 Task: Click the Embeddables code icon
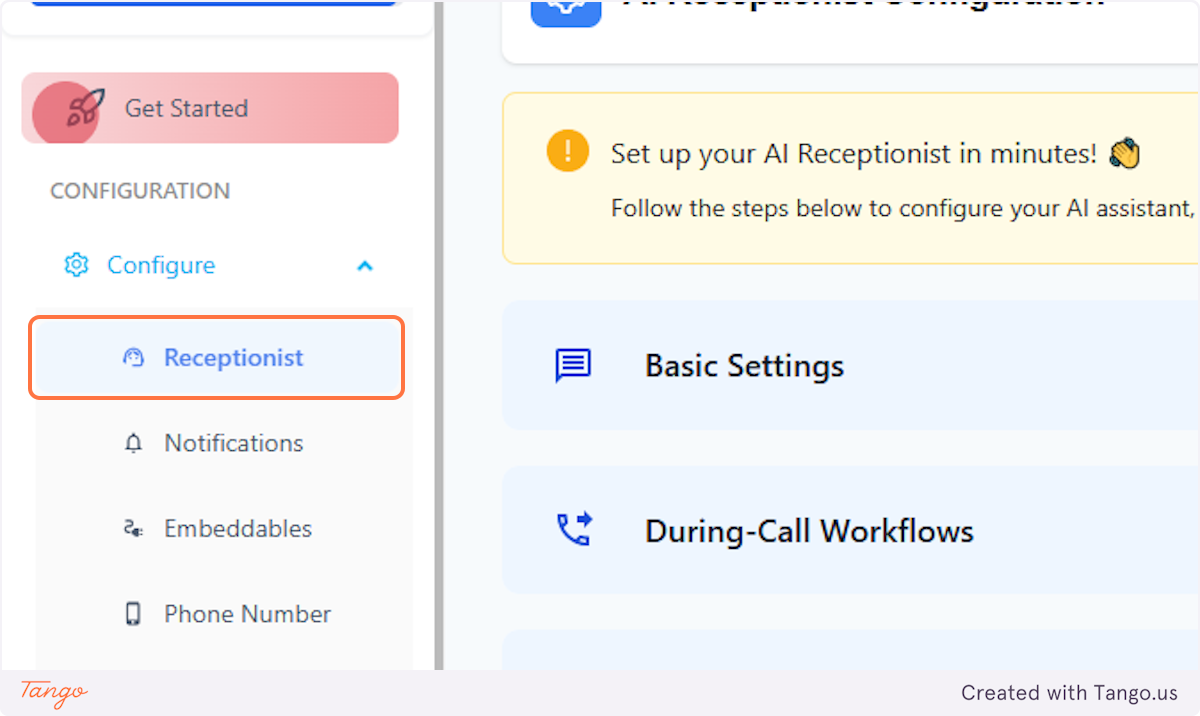point(133,528)
